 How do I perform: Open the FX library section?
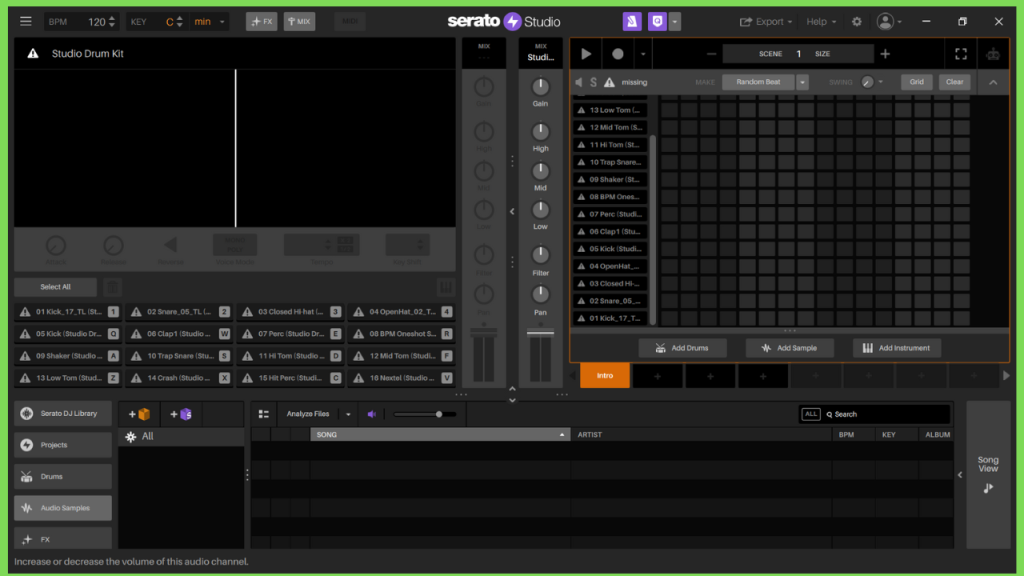[x=63, y=539]
